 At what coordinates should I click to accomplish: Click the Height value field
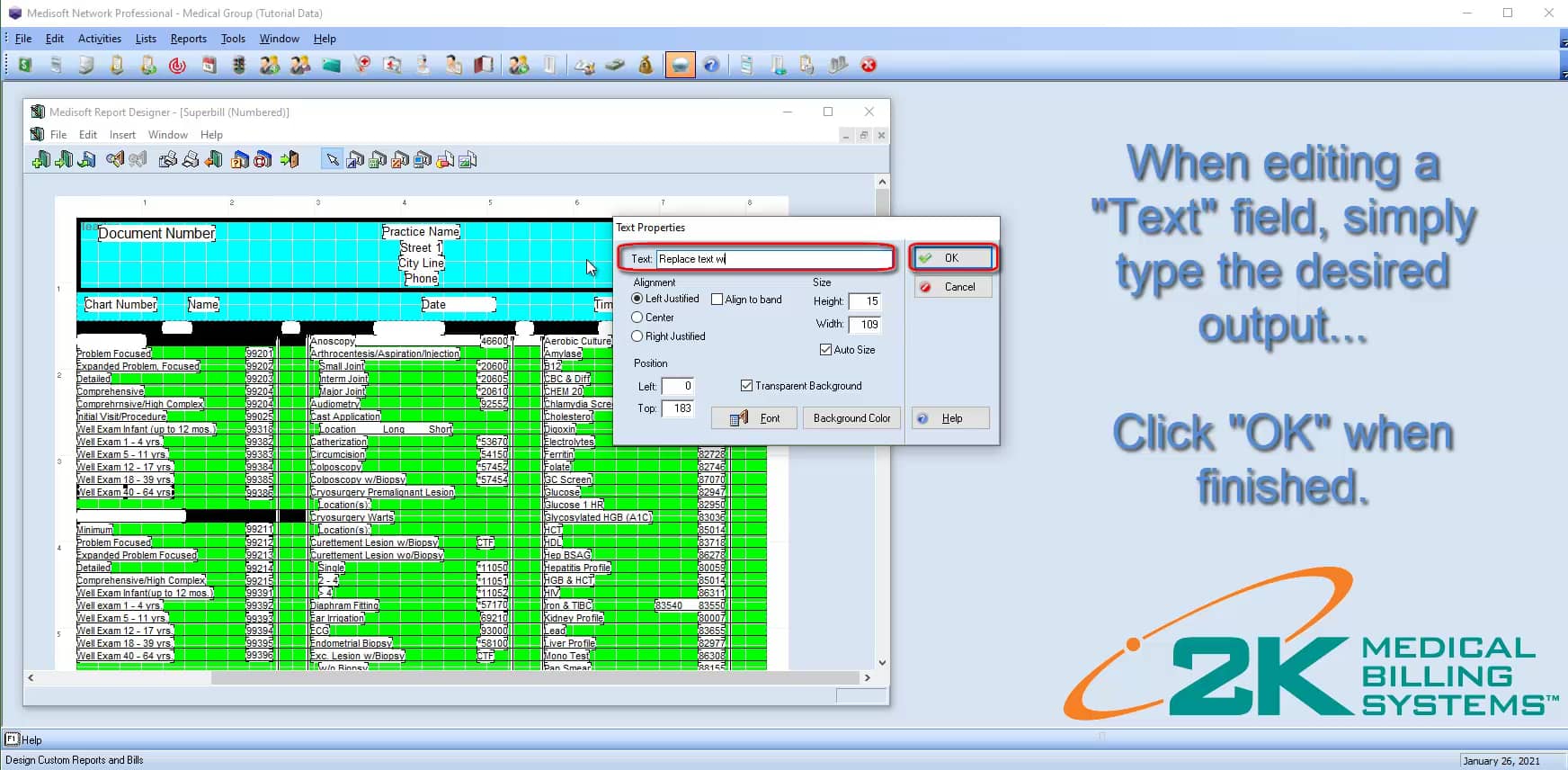pyautogui.click(x=865, y=301)
